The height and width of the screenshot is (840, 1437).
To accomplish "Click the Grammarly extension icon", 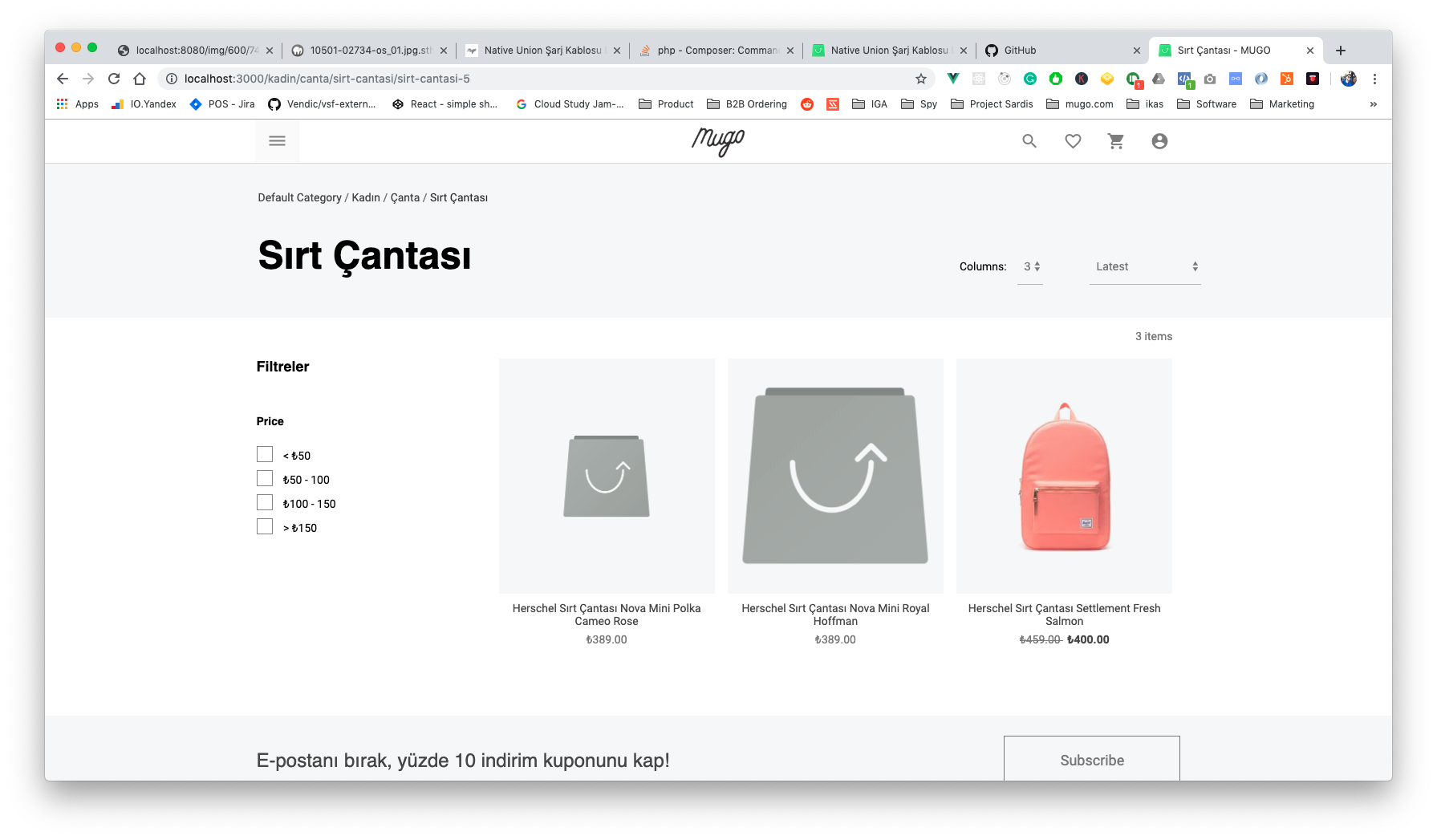I will point(1030,79).
